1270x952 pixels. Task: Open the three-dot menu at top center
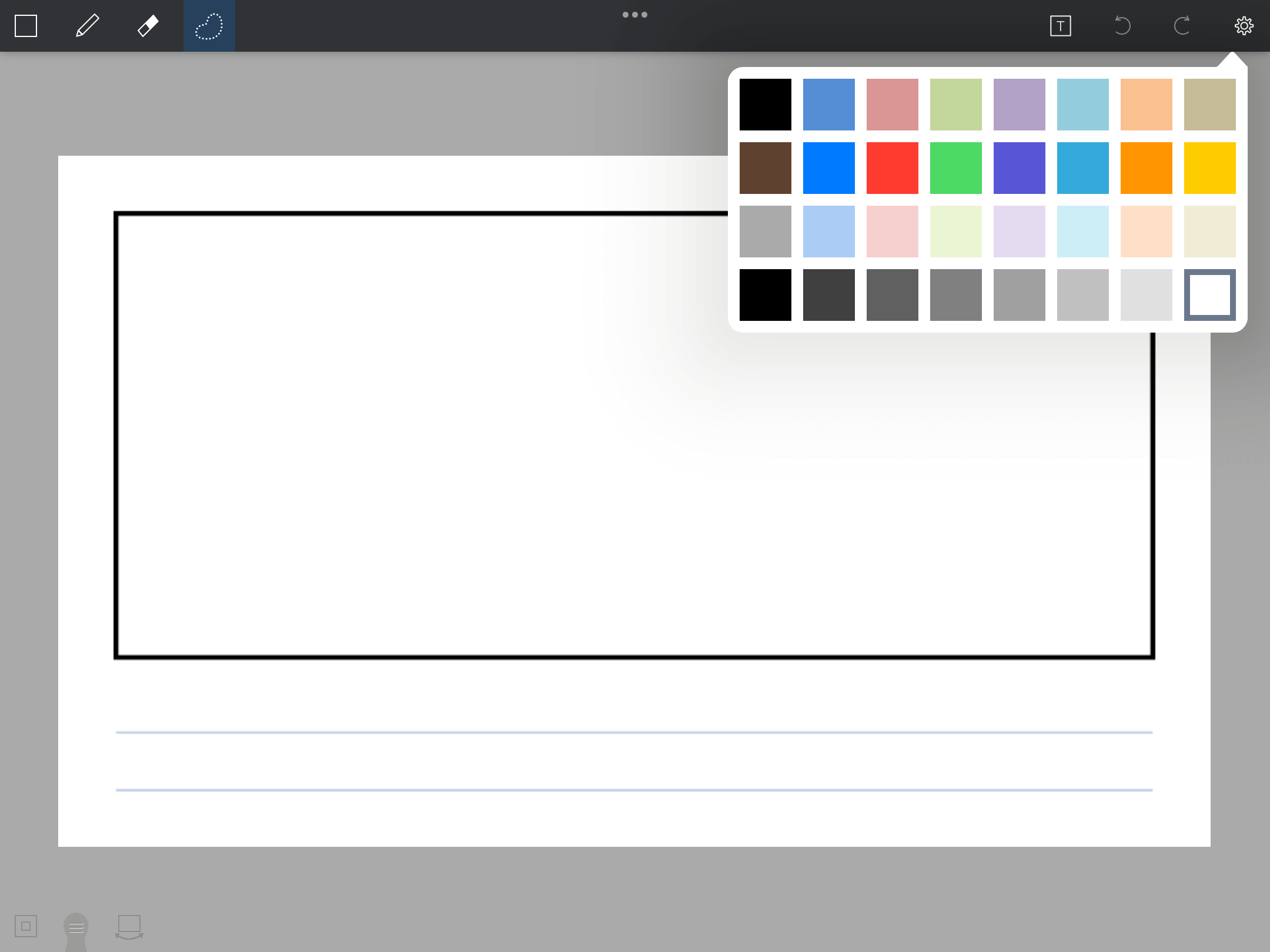pyautogui.click(x=635, y=15)
